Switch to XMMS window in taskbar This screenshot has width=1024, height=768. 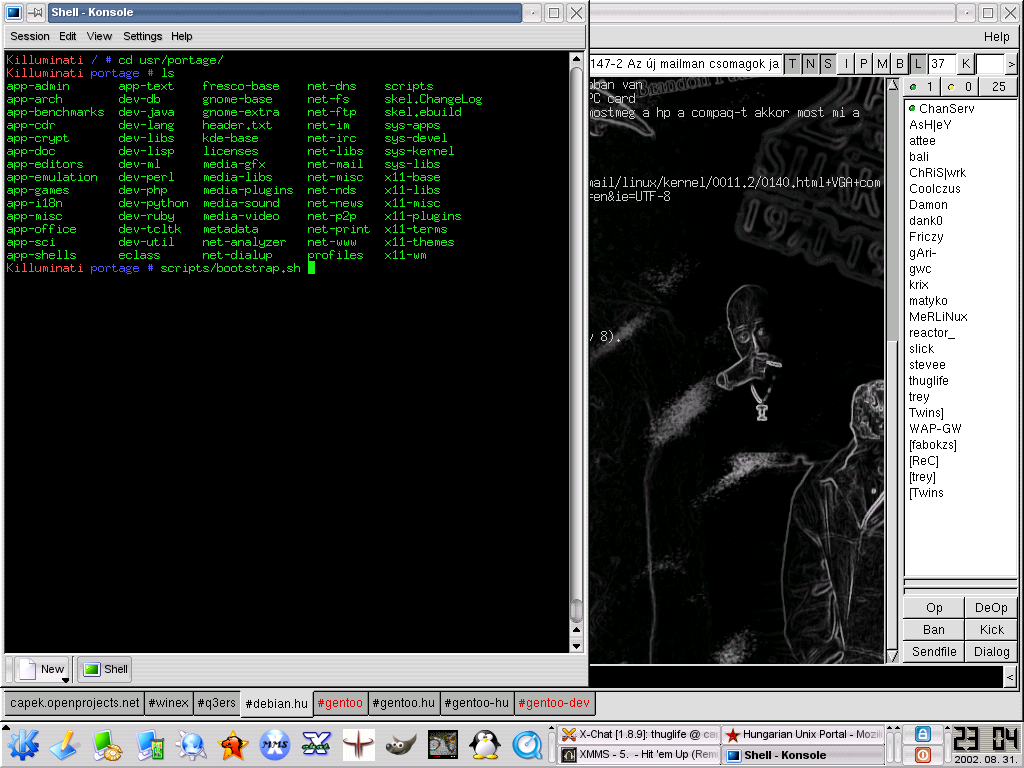coord(640,755)
